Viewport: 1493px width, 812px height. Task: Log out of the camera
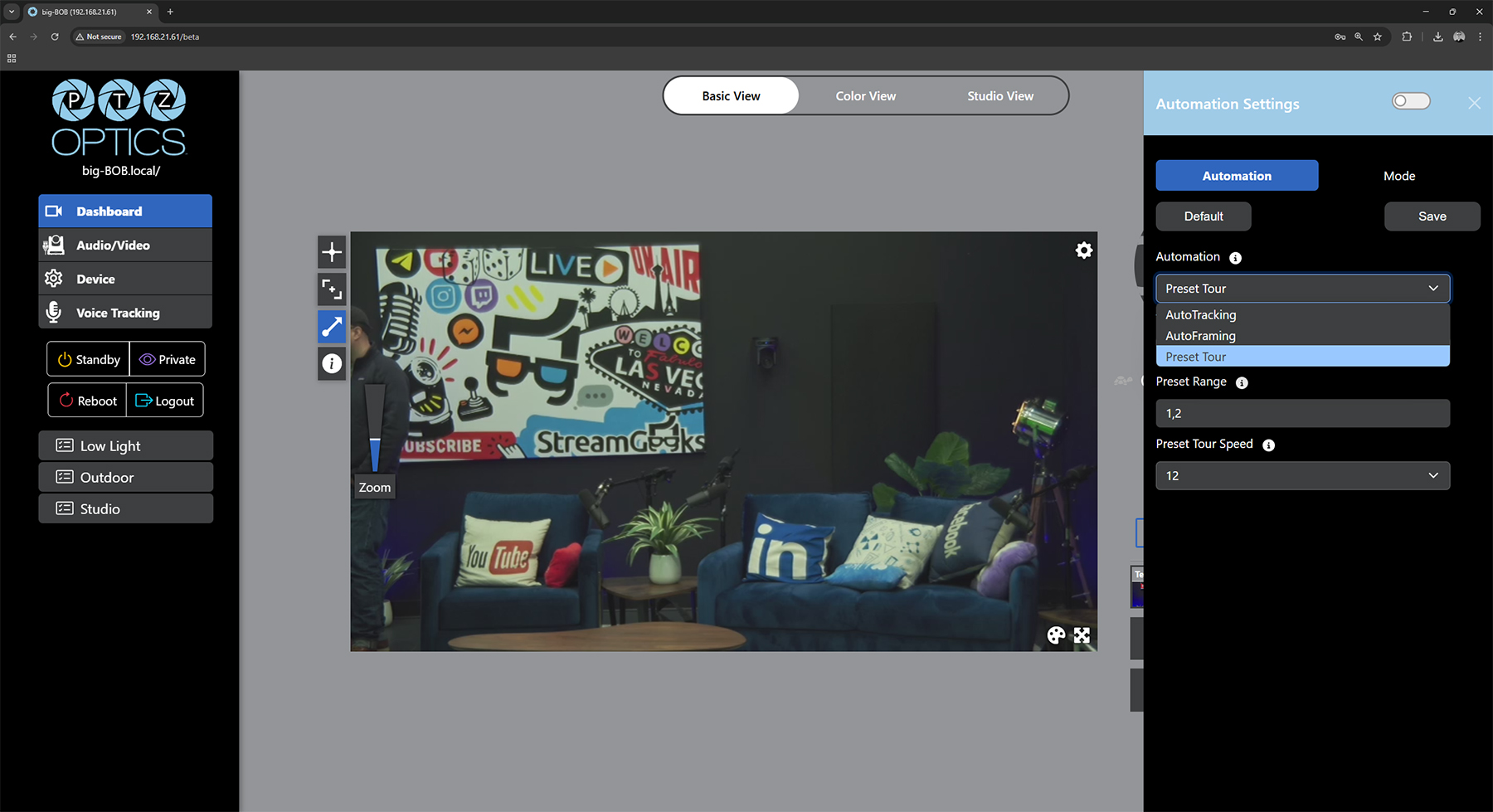tap(164, 401)
